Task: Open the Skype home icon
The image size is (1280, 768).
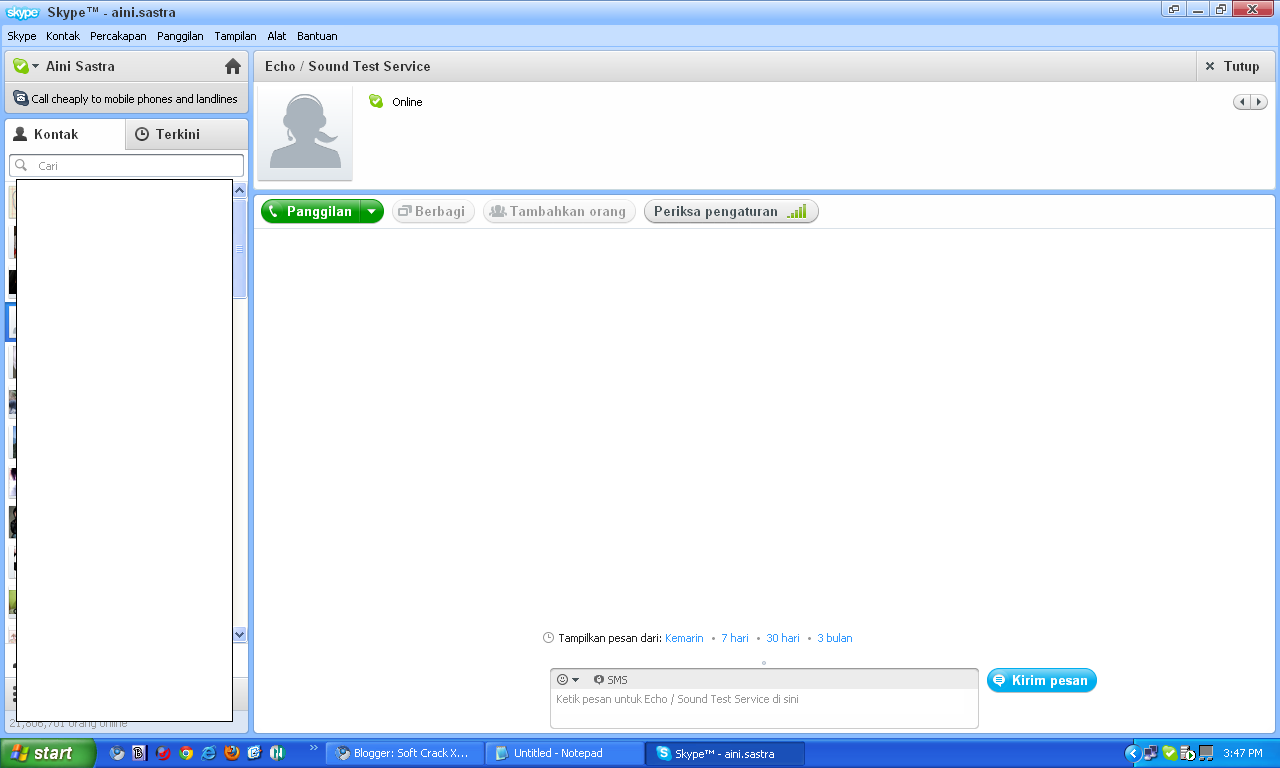Action: (x=233, y=66)
